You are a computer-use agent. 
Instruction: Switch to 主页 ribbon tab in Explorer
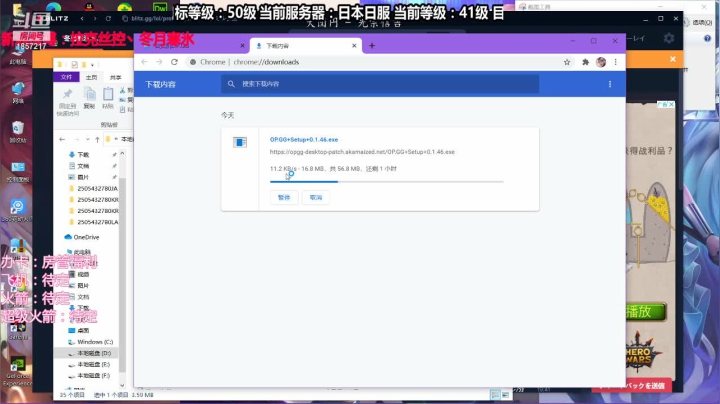pos(91,77)
